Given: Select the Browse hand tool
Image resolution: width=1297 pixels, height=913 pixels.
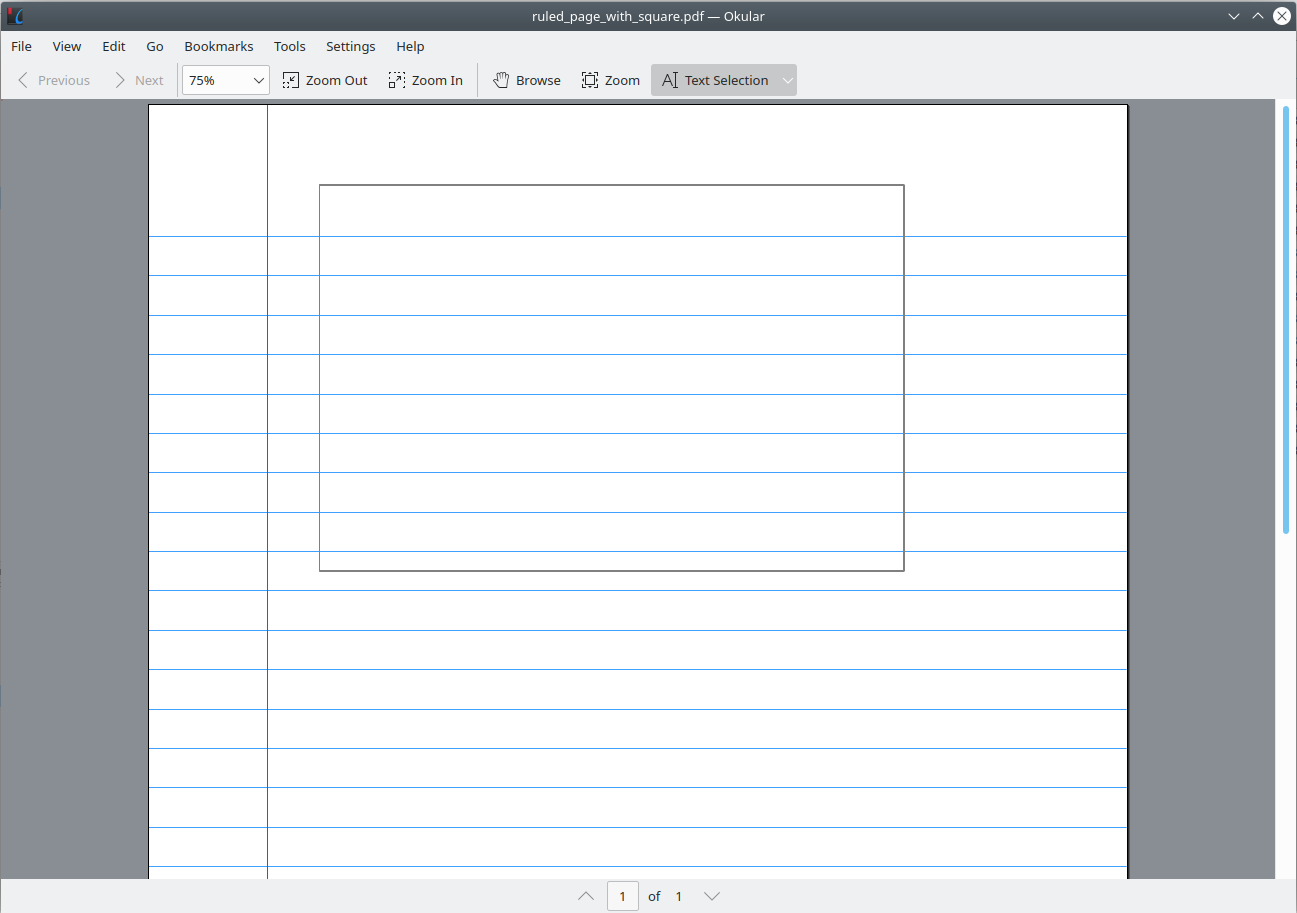Looking at the screenshot, I should point(527,80).
